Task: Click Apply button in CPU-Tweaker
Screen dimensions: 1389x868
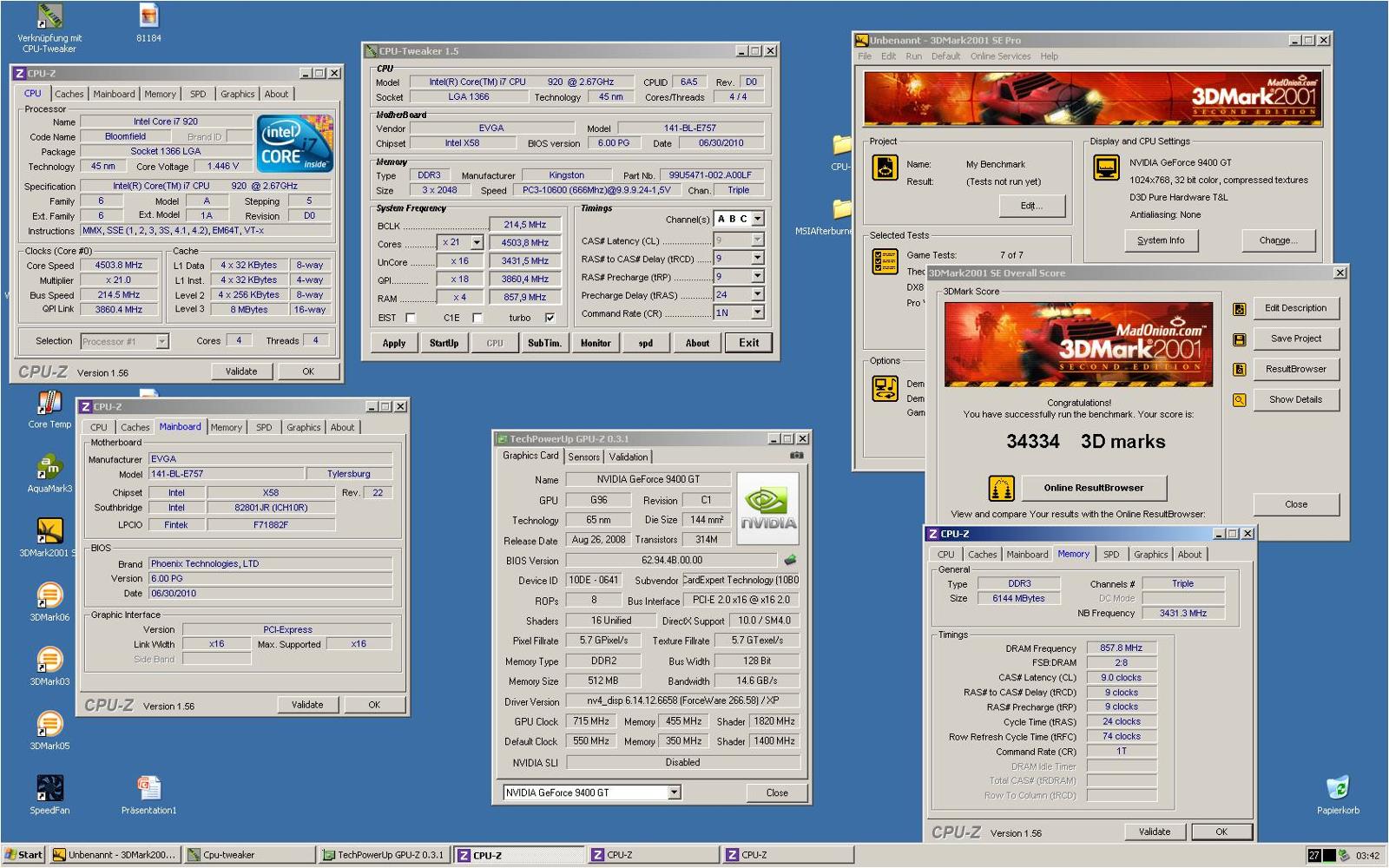Action: (x=394, y=343)
